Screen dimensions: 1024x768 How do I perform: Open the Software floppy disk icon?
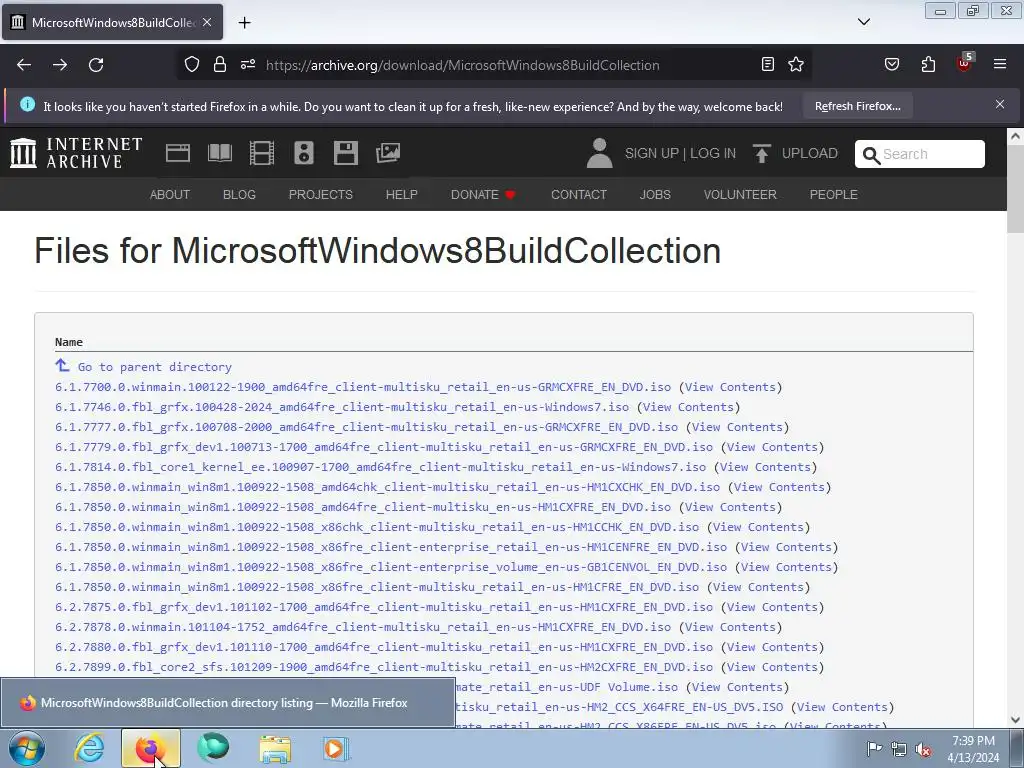pyautogui.click(x=345, y=153)
